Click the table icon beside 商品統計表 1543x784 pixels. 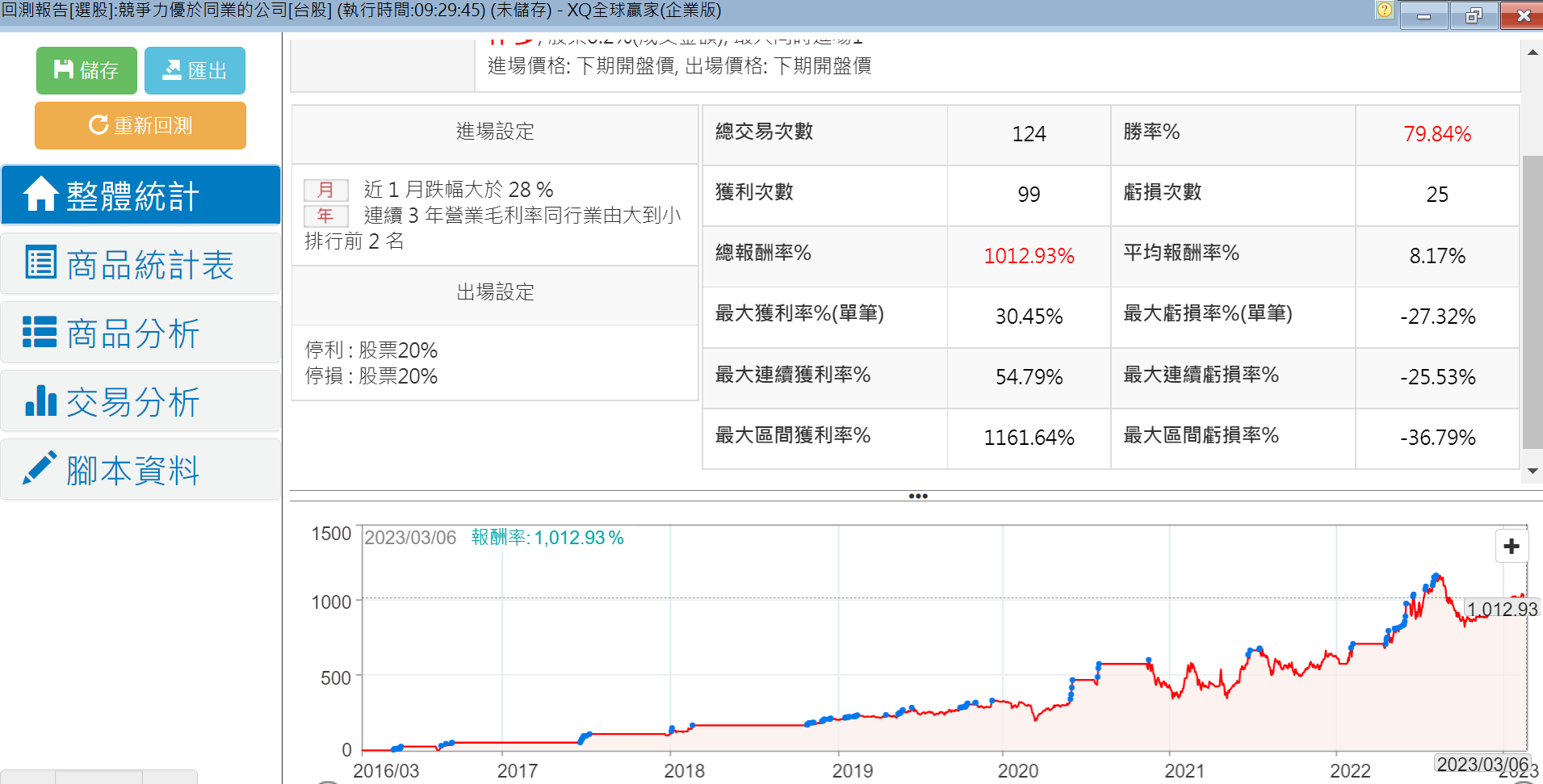pos(40,262)
